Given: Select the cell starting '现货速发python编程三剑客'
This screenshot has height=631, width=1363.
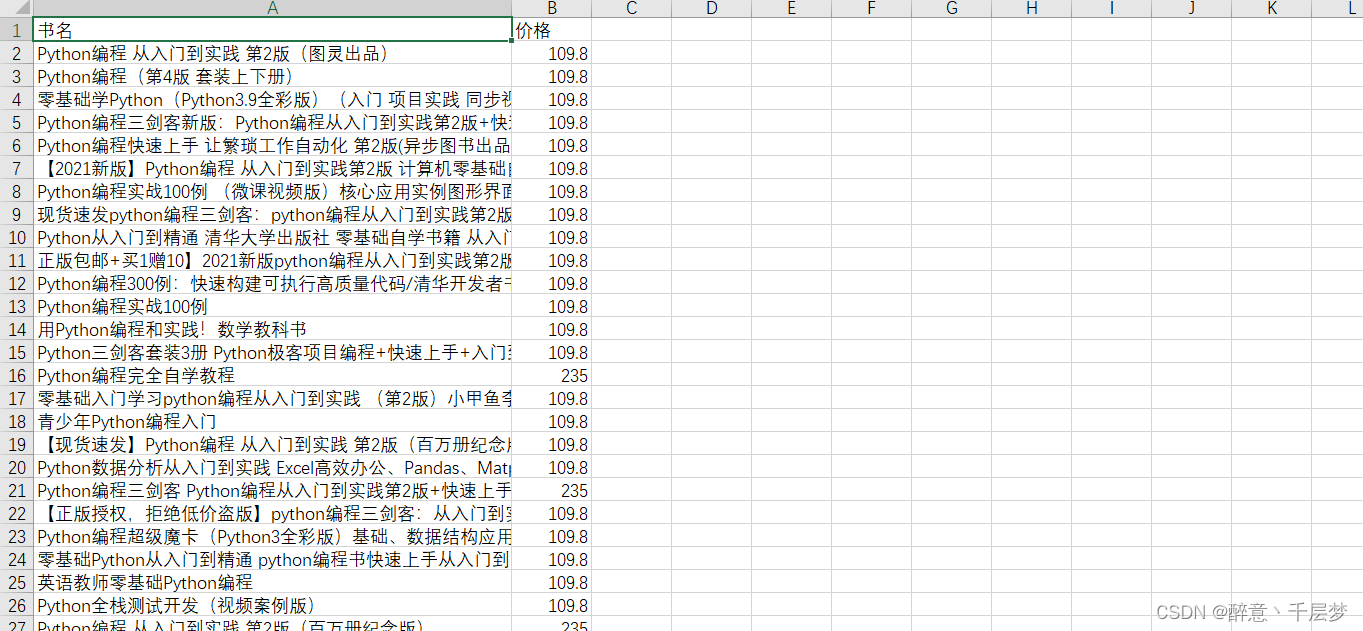Looking at the screenshot, I should tap(272, 214).
